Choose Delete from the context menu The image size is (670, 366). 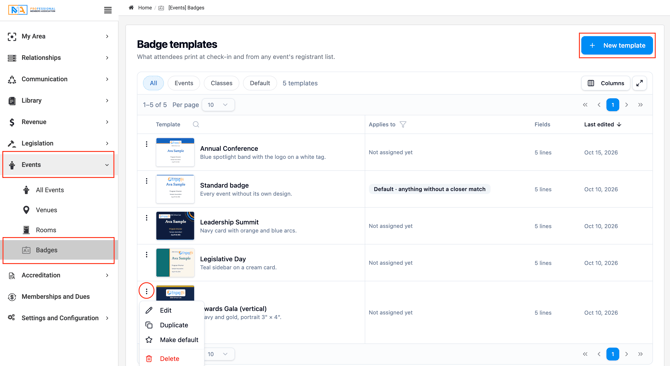[172, 359]
